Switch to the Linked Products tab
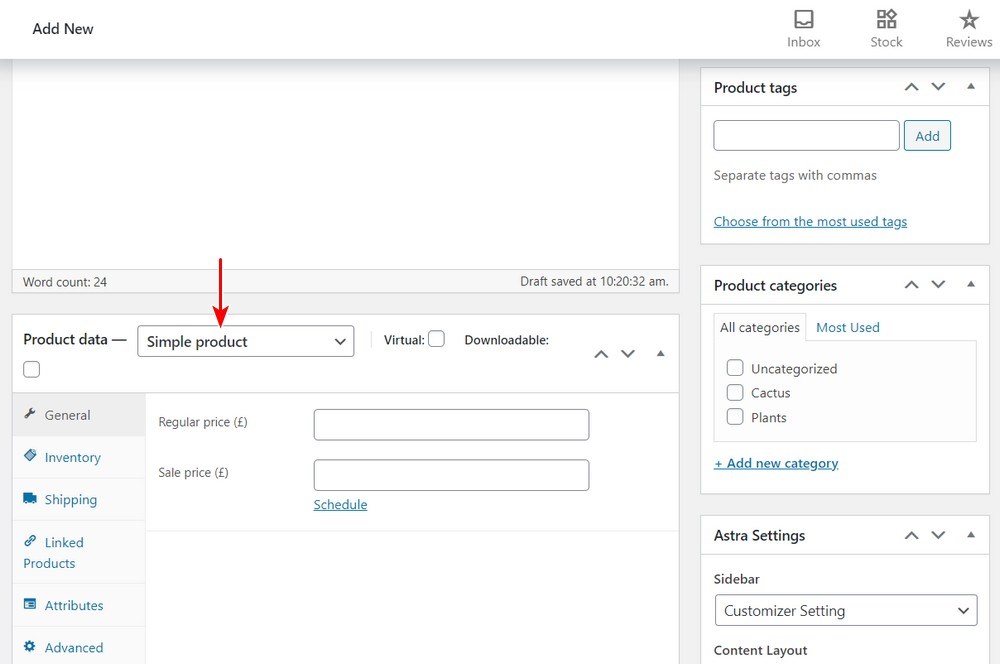Viewport: 1000px width, 664px height. (79, 552)
